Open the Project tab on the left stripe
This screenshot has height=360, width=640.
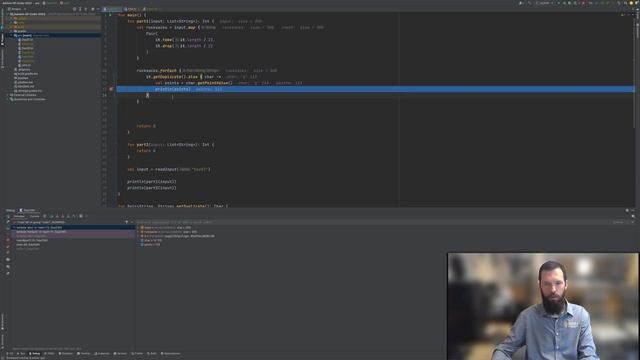[x=2, y=40]
